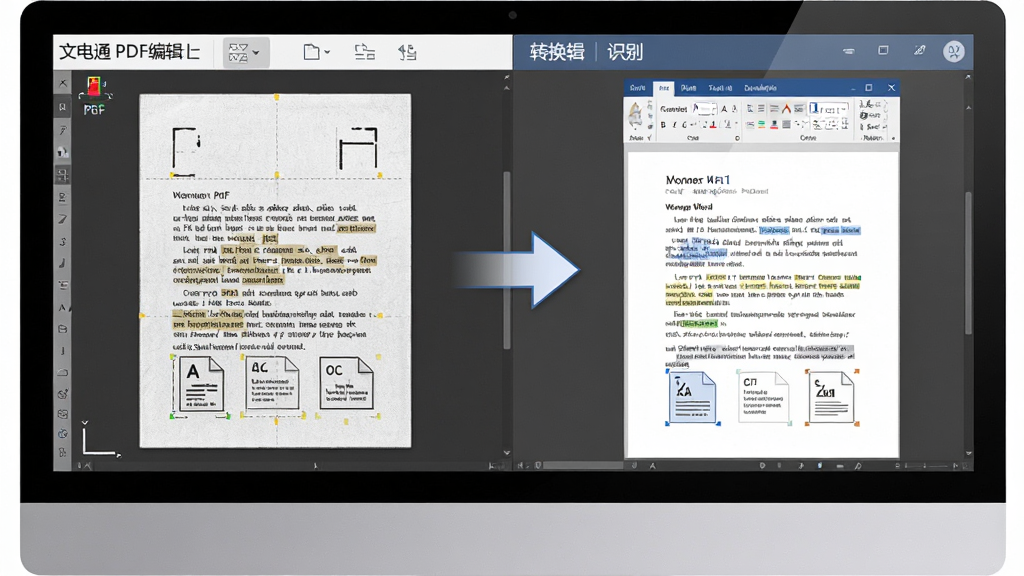Select the cylinder icon in the left sidebar
This screenshot has height=576, width=1024.
pyautogui.click(x=63, y=329)
